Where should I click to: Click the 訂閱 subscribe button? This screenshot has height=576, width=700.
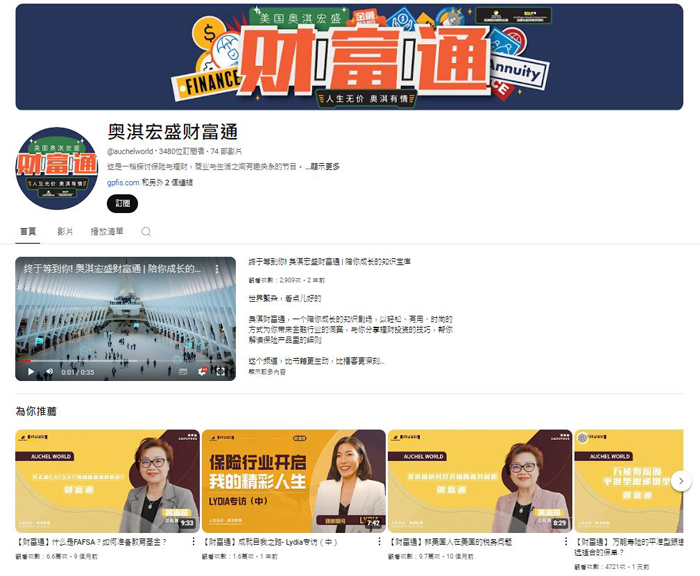pyautogui.click(x=122, y=204)
